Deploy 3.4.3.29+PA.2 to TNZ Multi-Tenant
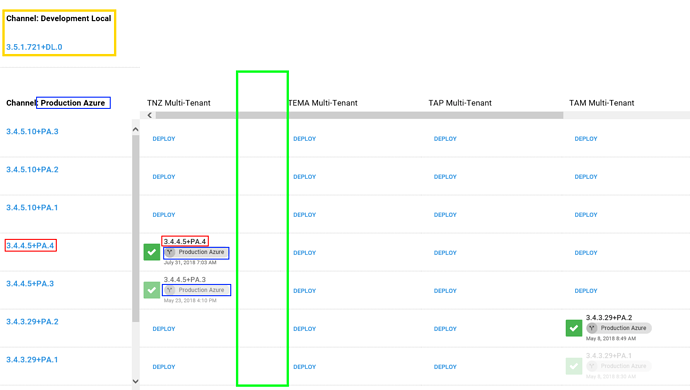 pos(164,329)
